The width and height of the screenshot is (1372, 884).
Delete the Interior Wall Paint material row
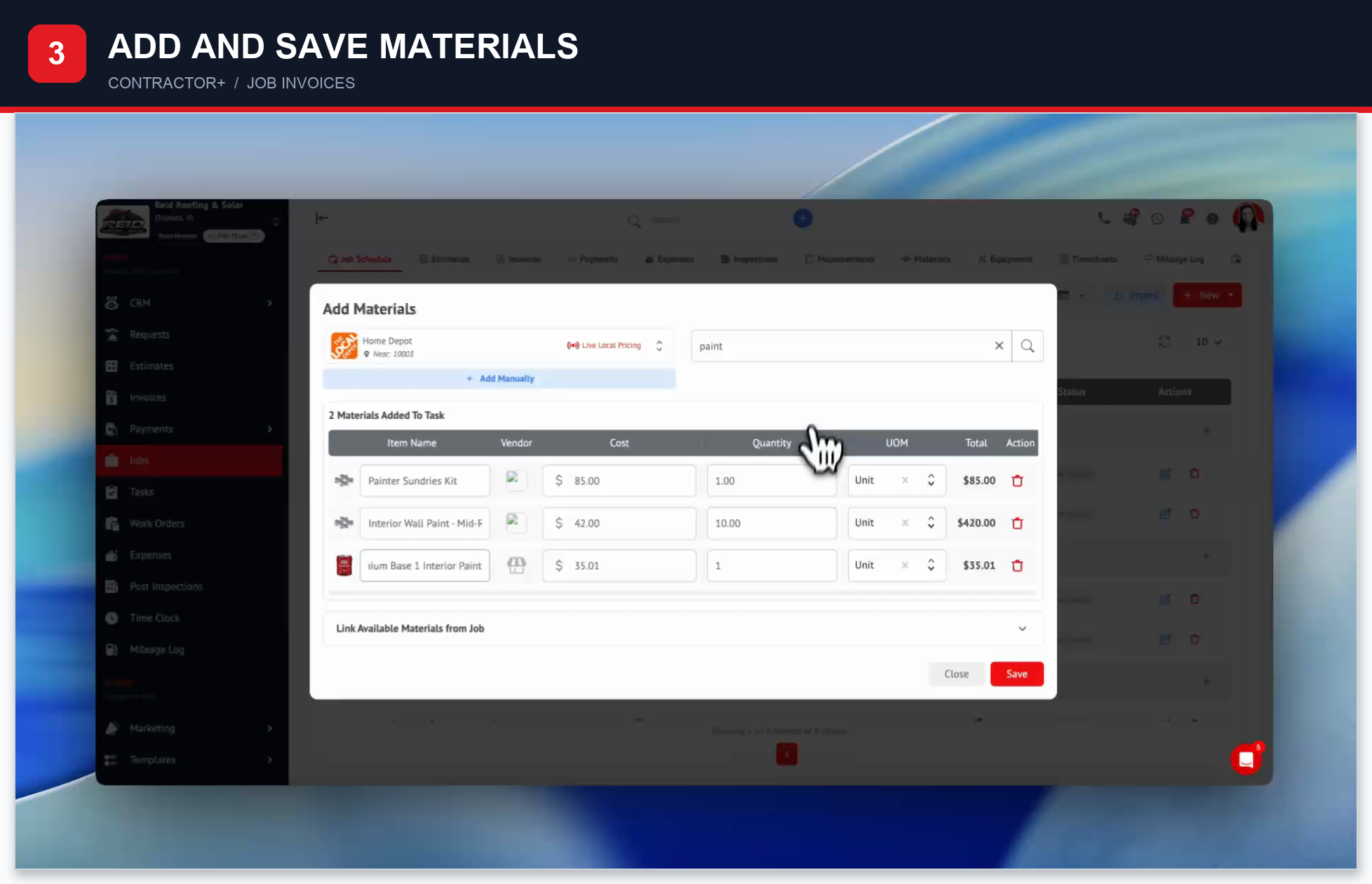tap(1017, 523)
